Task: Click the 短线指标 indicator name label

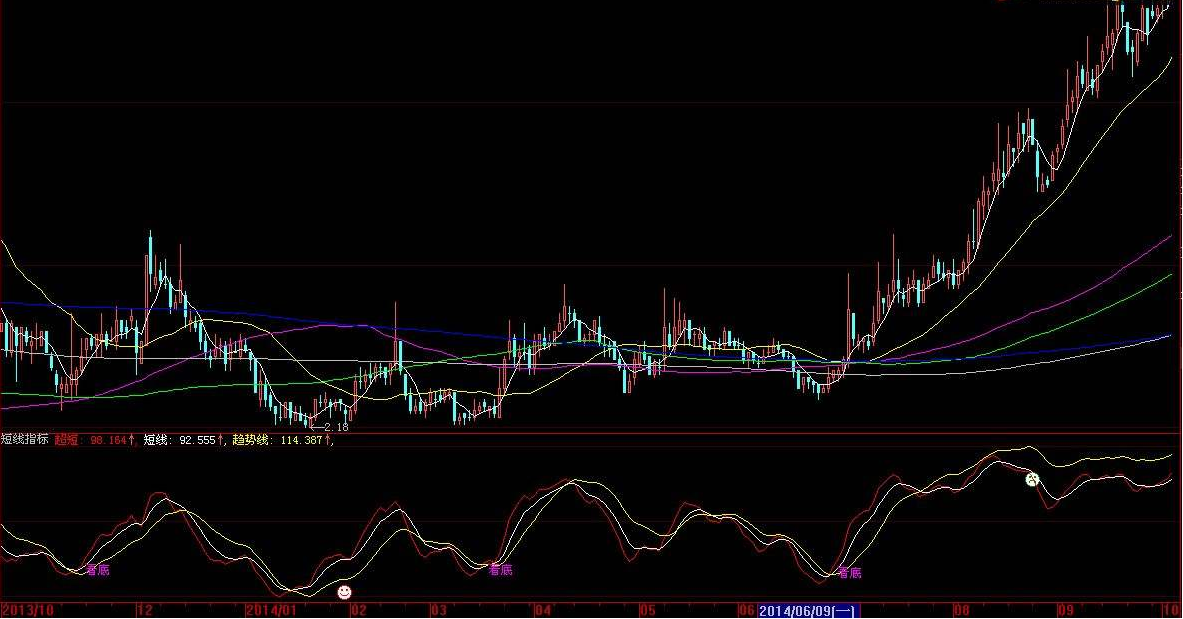Action: [x=25, y=439]
